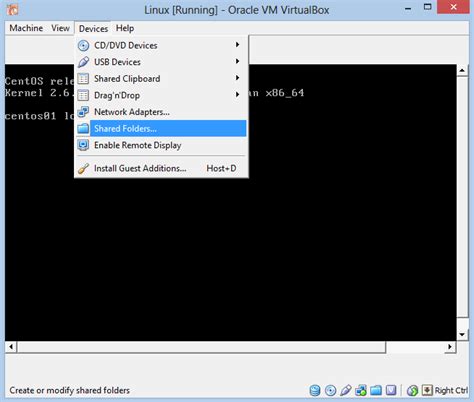Click the Right Ctrl host key label
The height and width of the screenshot is (402, 474).
pos(451,390)
